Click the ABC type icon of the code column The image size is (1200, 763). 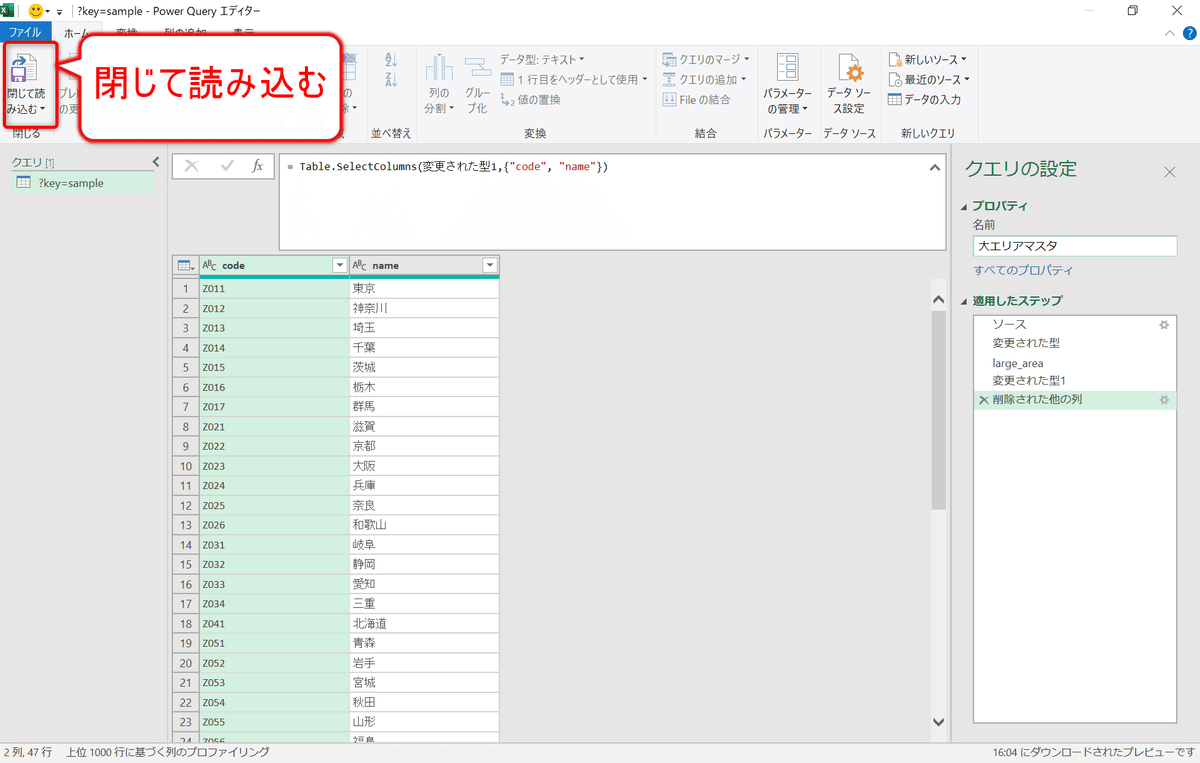pyautogui.click(x=210, y=265)
